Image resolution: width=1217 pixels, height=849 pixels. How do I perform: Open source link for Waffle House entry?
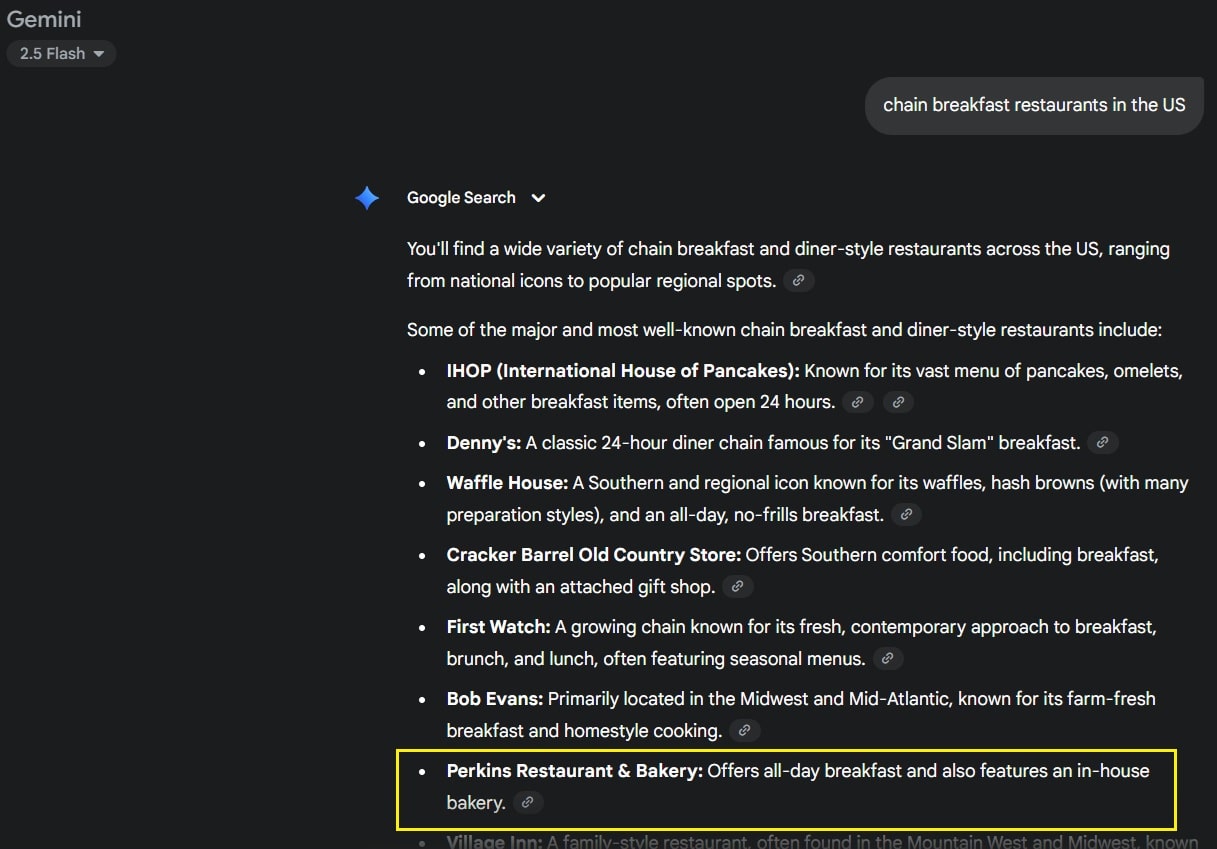pos(906,515)
